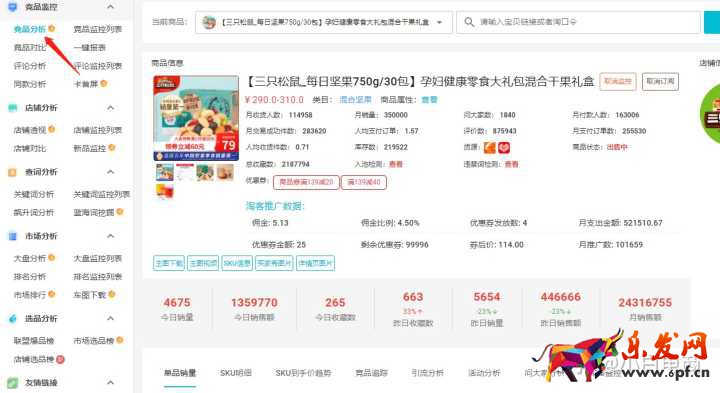Click the 市场分析 section icon
720x393 pixels.
[x=12, y=236]
